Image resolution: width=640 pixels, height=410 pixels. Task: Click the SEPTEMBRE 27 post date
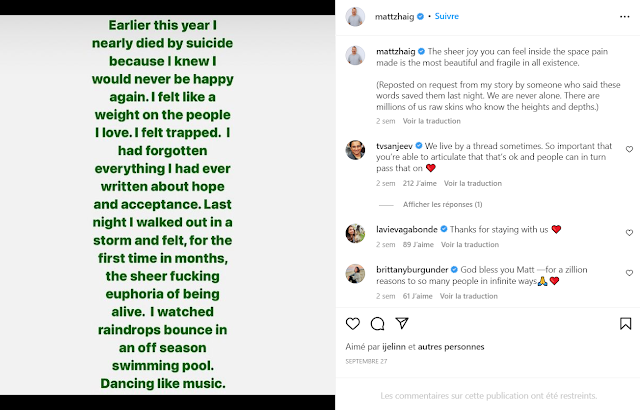click(x=365, y=360)
